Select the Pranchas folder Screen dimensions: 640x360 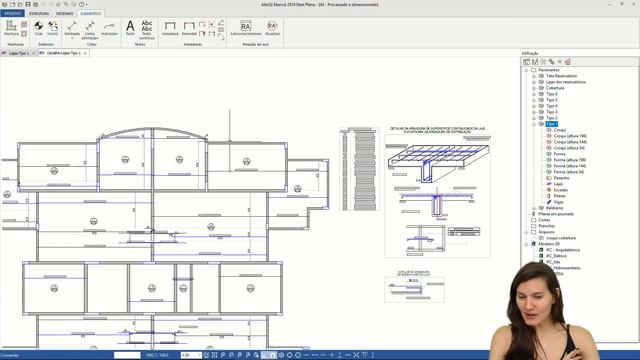coord(547,226)
